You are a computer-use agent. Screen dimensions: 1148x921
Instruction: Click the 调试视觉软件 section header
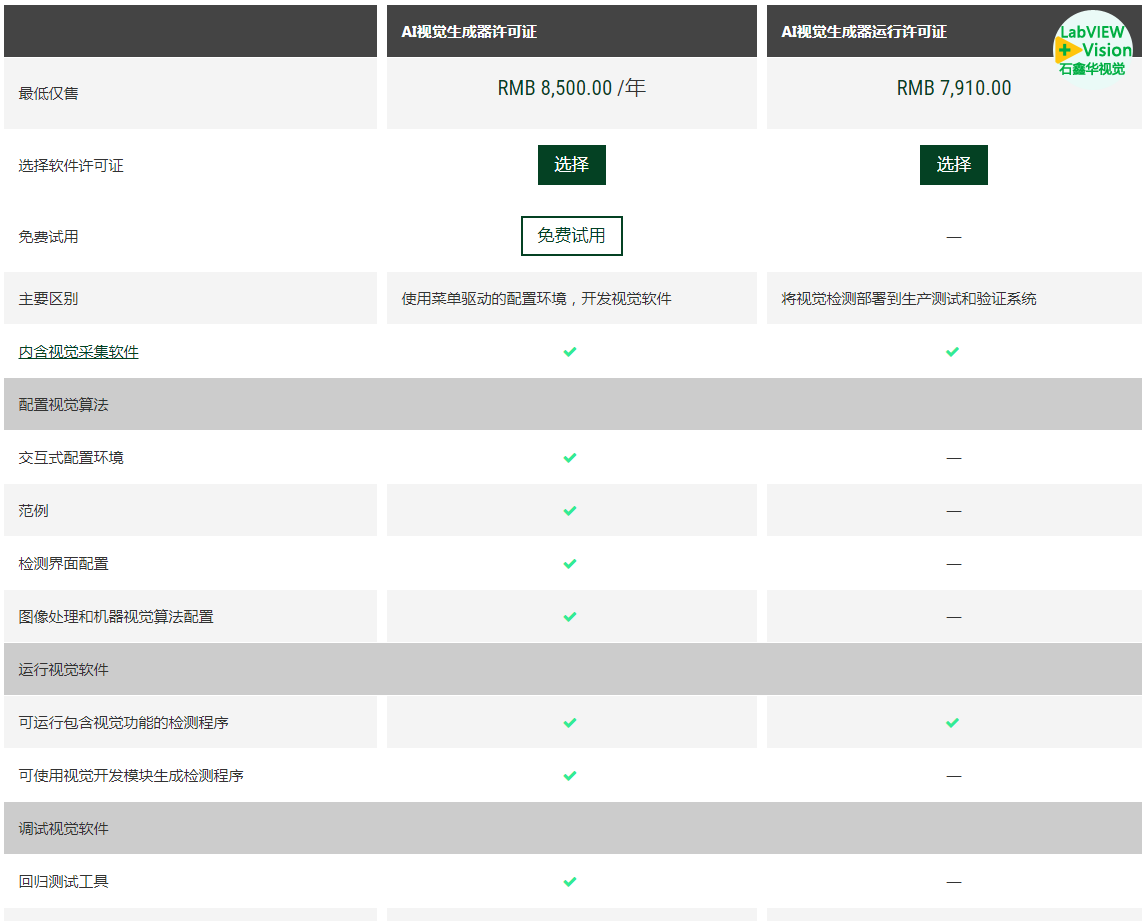[x=63, y=829]
